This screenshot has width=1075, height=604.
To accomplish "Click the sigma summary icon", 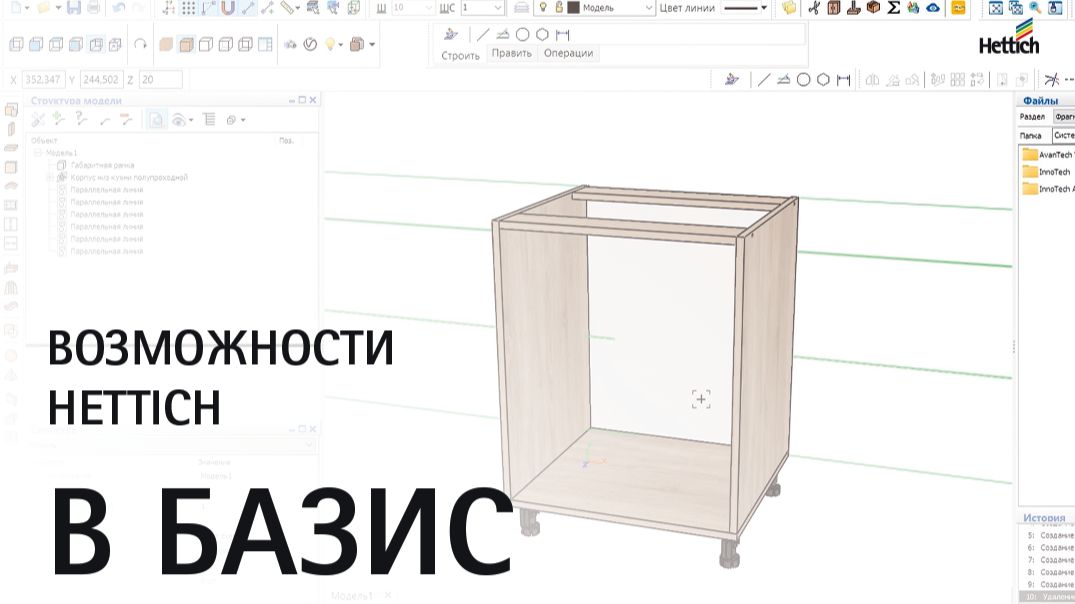I will pos(893,8).
